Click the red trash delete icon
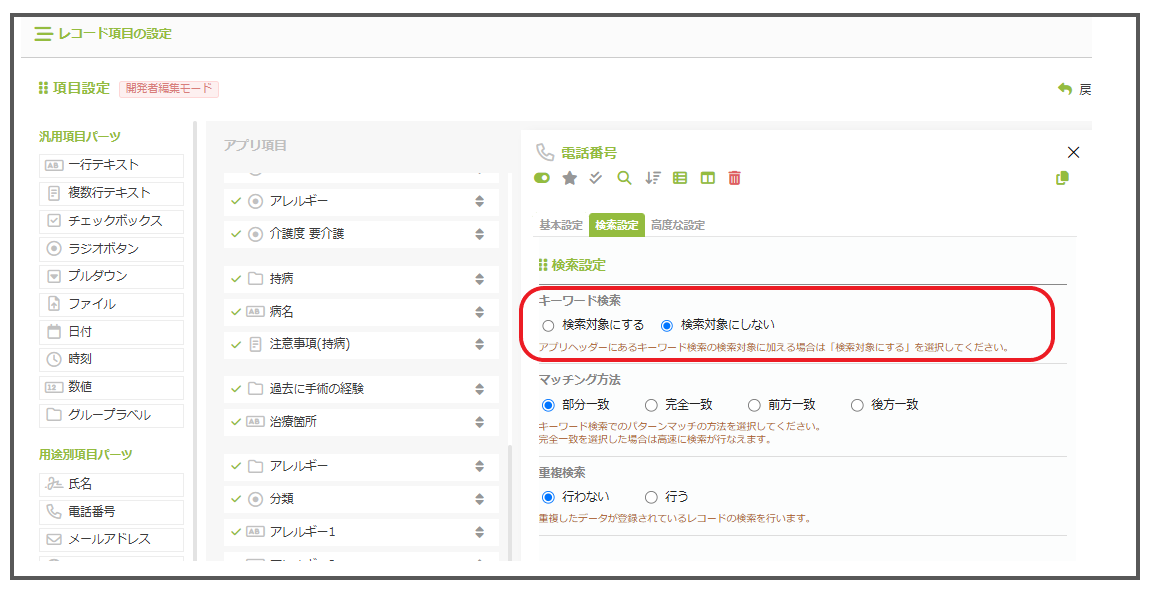 (735, 178)
